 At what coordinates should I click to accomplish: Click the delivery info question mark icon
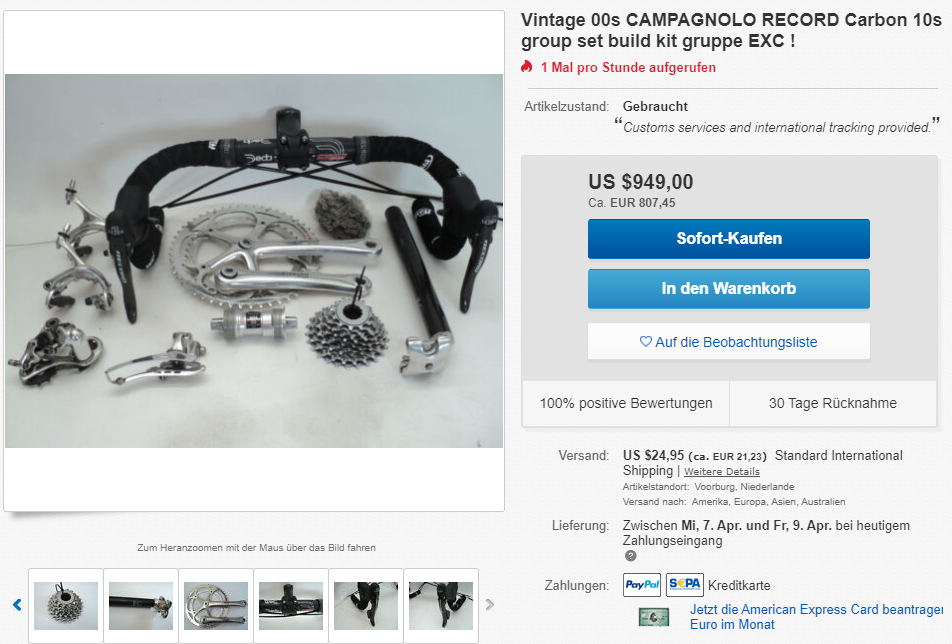pyautogui.click(x=630, y=556)
